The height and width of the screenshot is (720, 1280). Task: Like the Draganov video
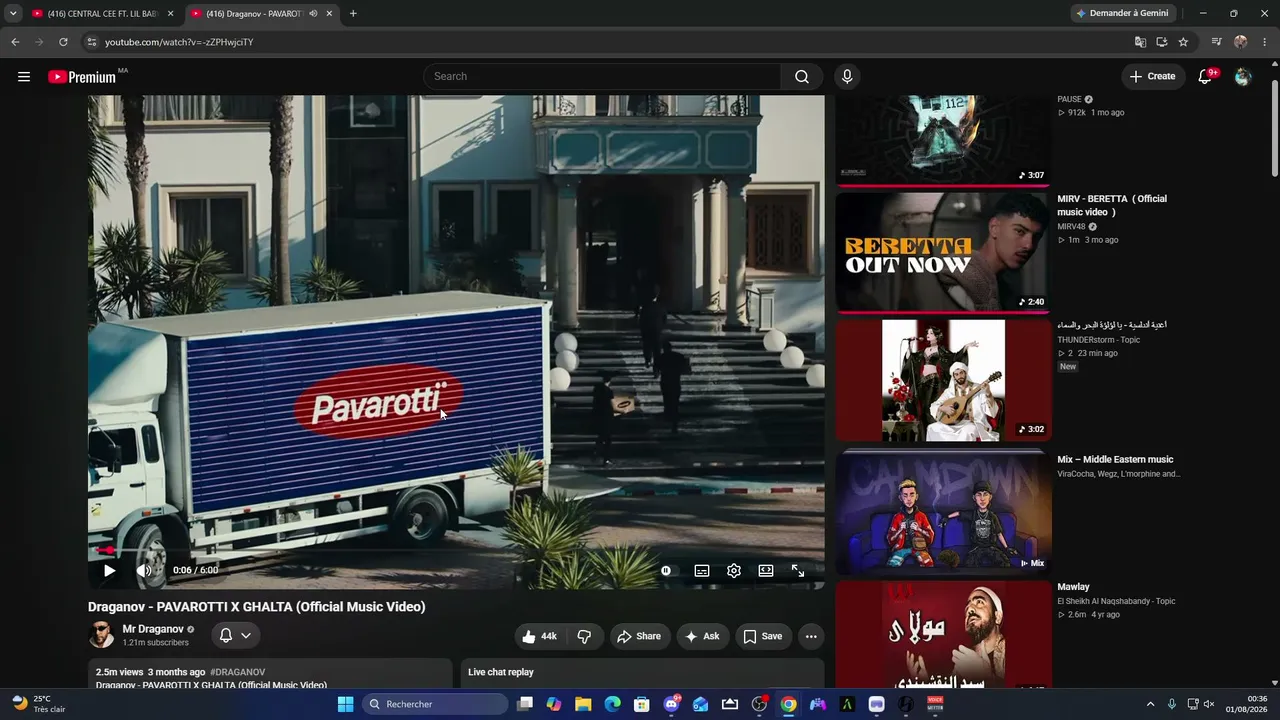tap(539, 636)
